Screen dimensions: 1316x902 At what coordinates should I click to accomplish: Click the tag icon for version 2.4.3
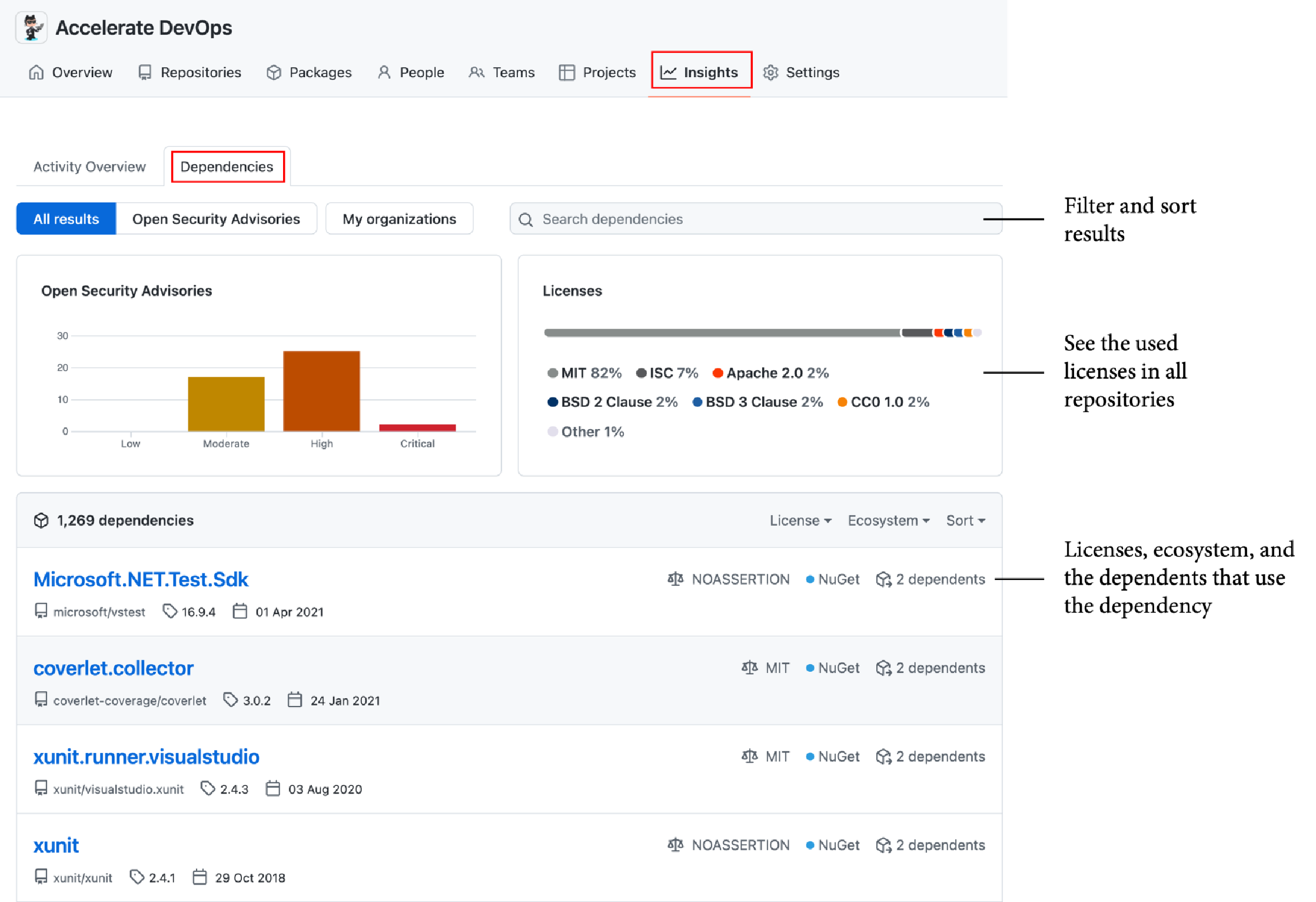pos(208,788)
